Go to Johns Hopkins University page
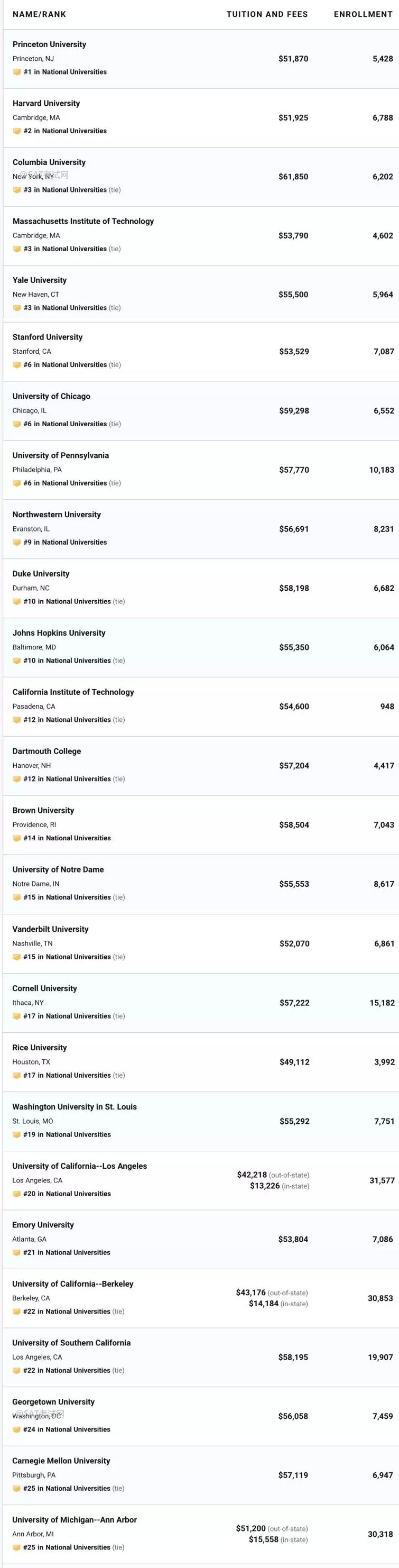The height and width of the screenshot is (1568, 399). pyautogui.click(x=59, y=633)
